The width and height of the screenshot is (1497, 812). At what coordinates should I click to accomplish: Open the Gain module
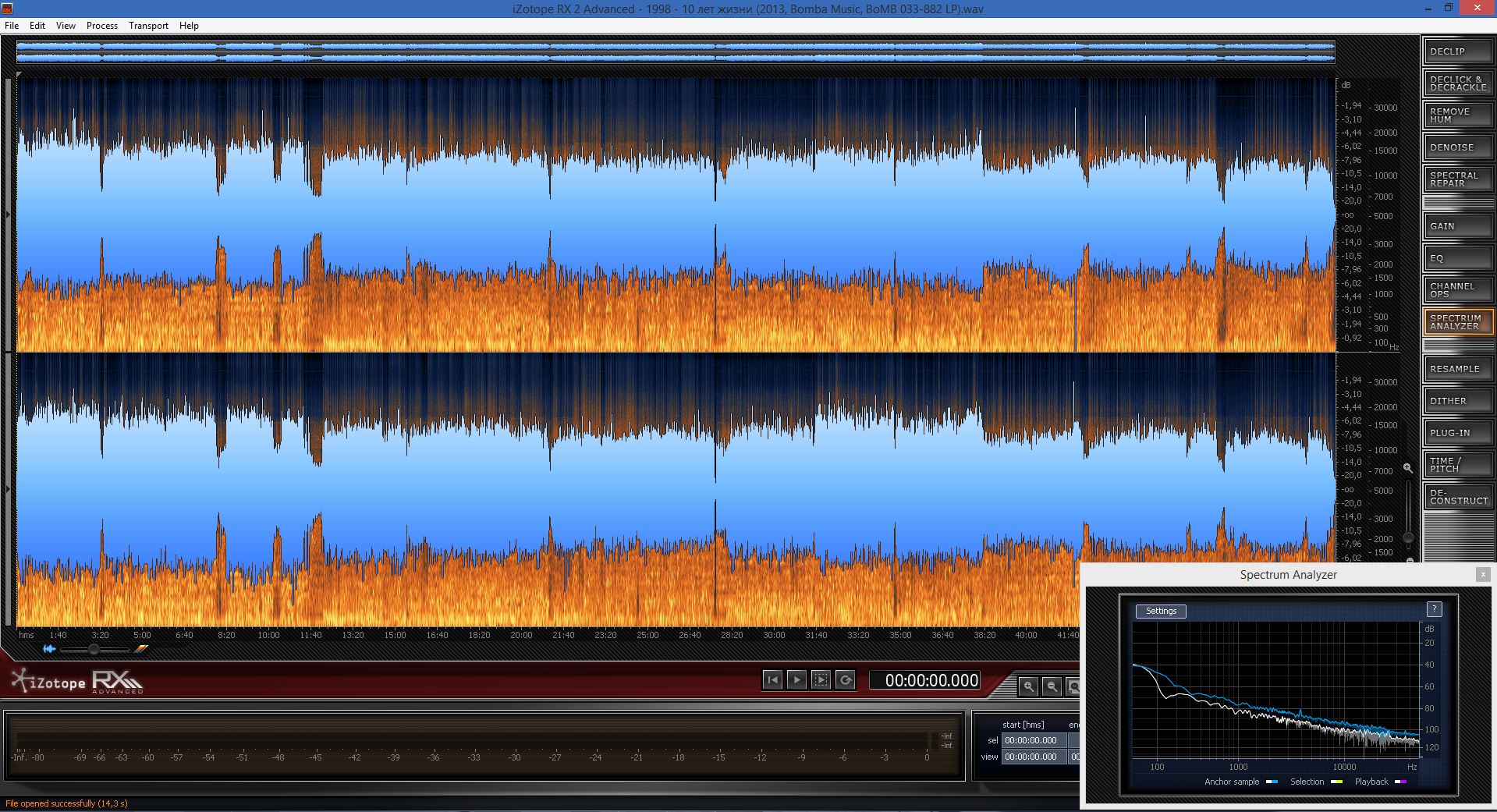click(x=1457, y=226)
